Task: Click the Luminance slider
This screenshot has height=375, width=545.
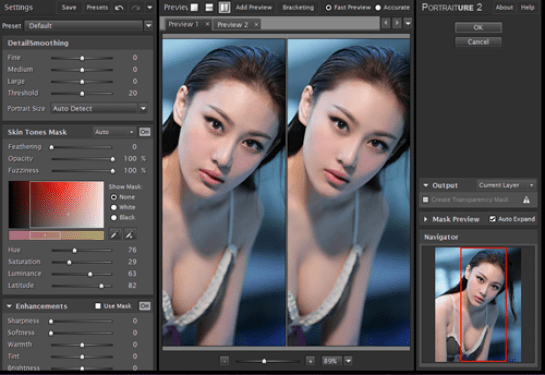Action: pos(82,274)
